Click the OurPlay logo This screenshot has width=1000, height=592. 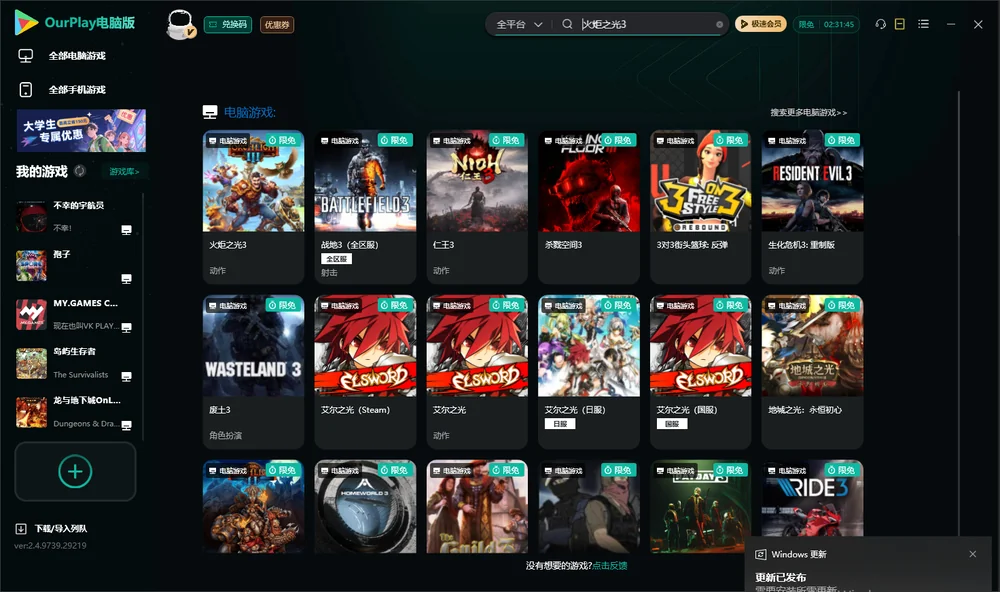[75, 23]
